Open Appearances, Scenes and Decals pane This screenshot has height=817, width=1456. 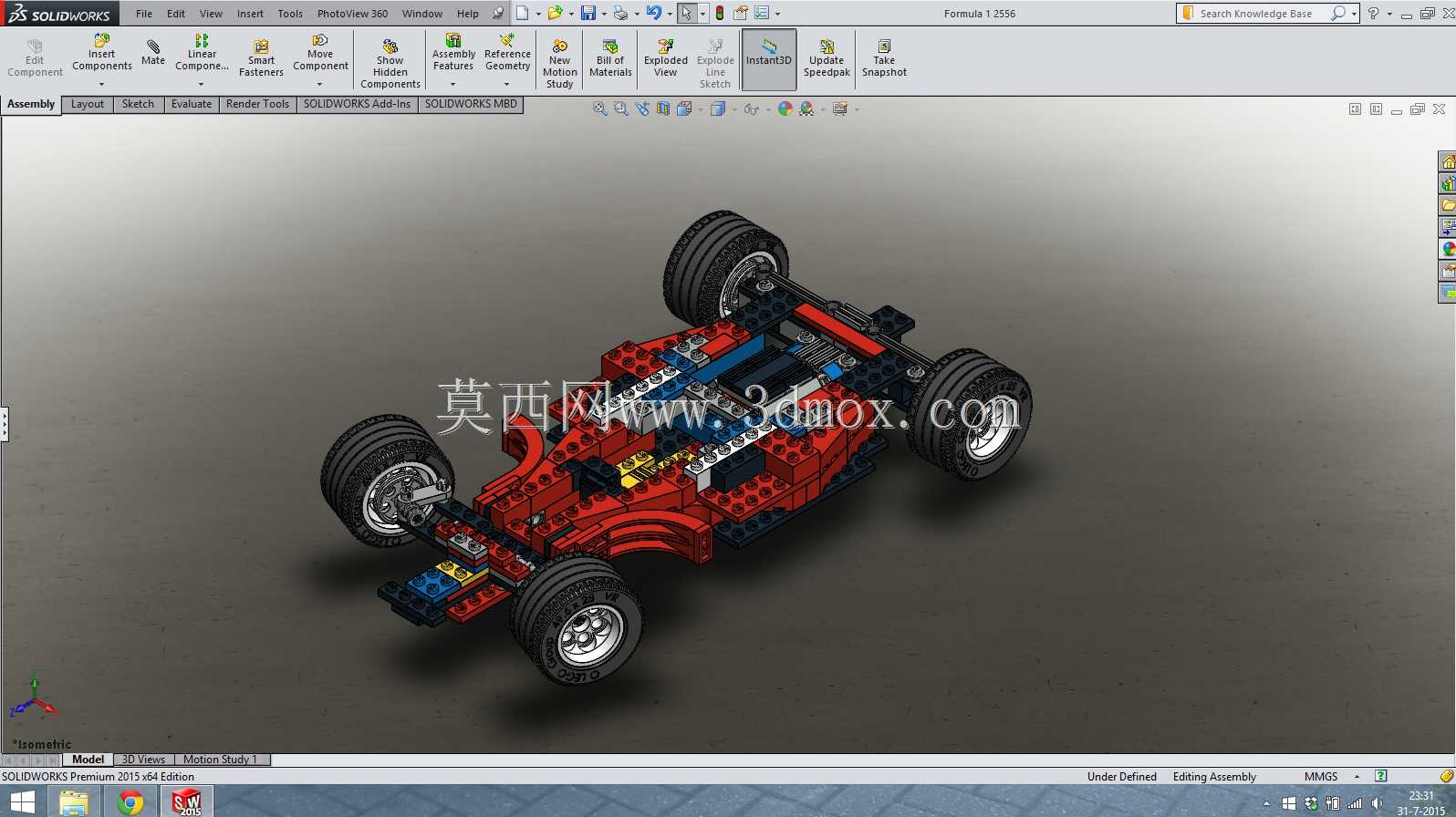pos(1448,249)
